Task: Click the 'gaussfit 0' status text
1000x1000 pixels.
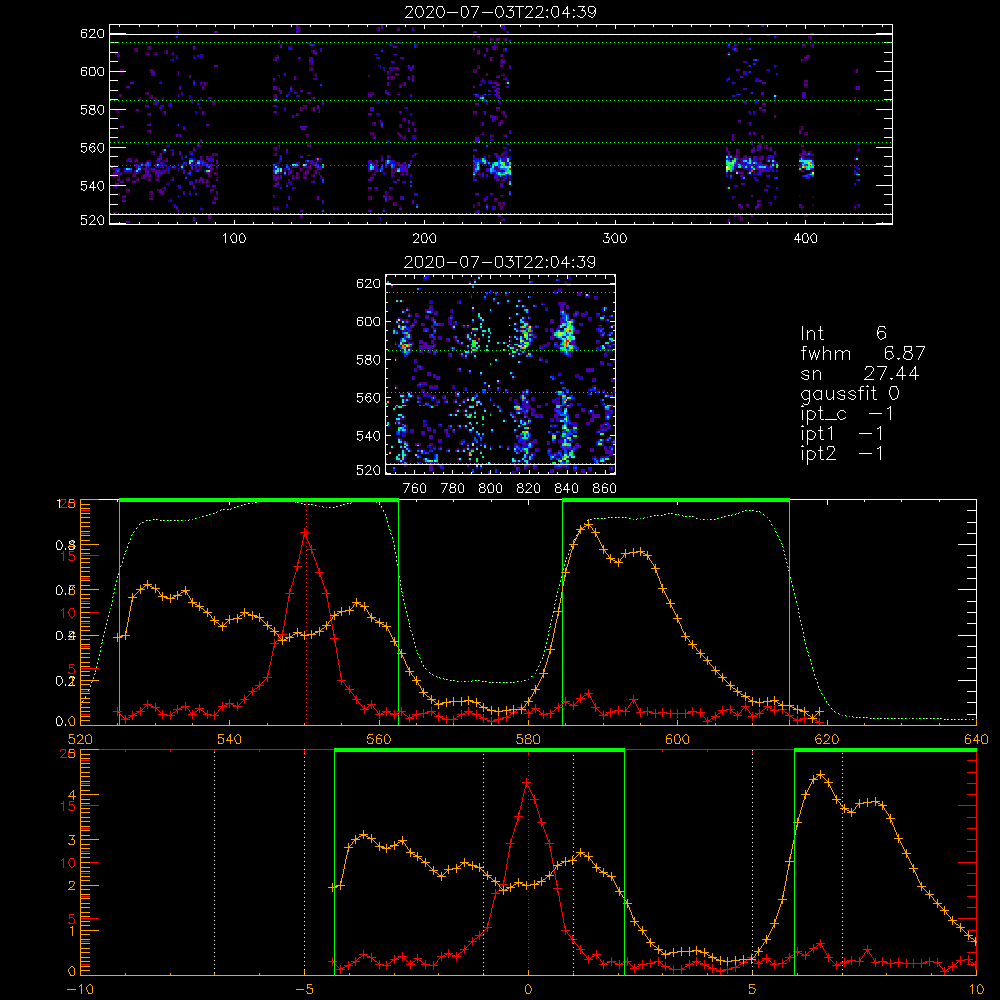Action: point(850,393)
